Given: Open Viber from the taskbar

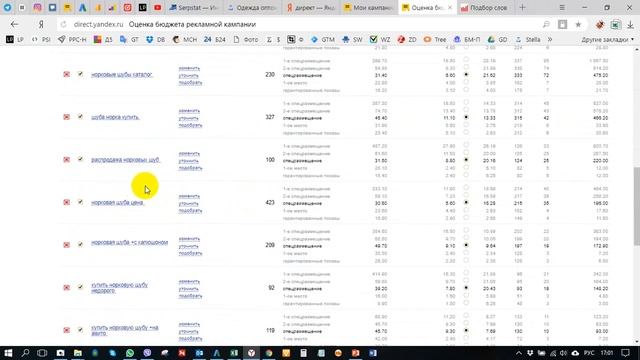Looking at the screenshot, I should [x=147, y=353].
